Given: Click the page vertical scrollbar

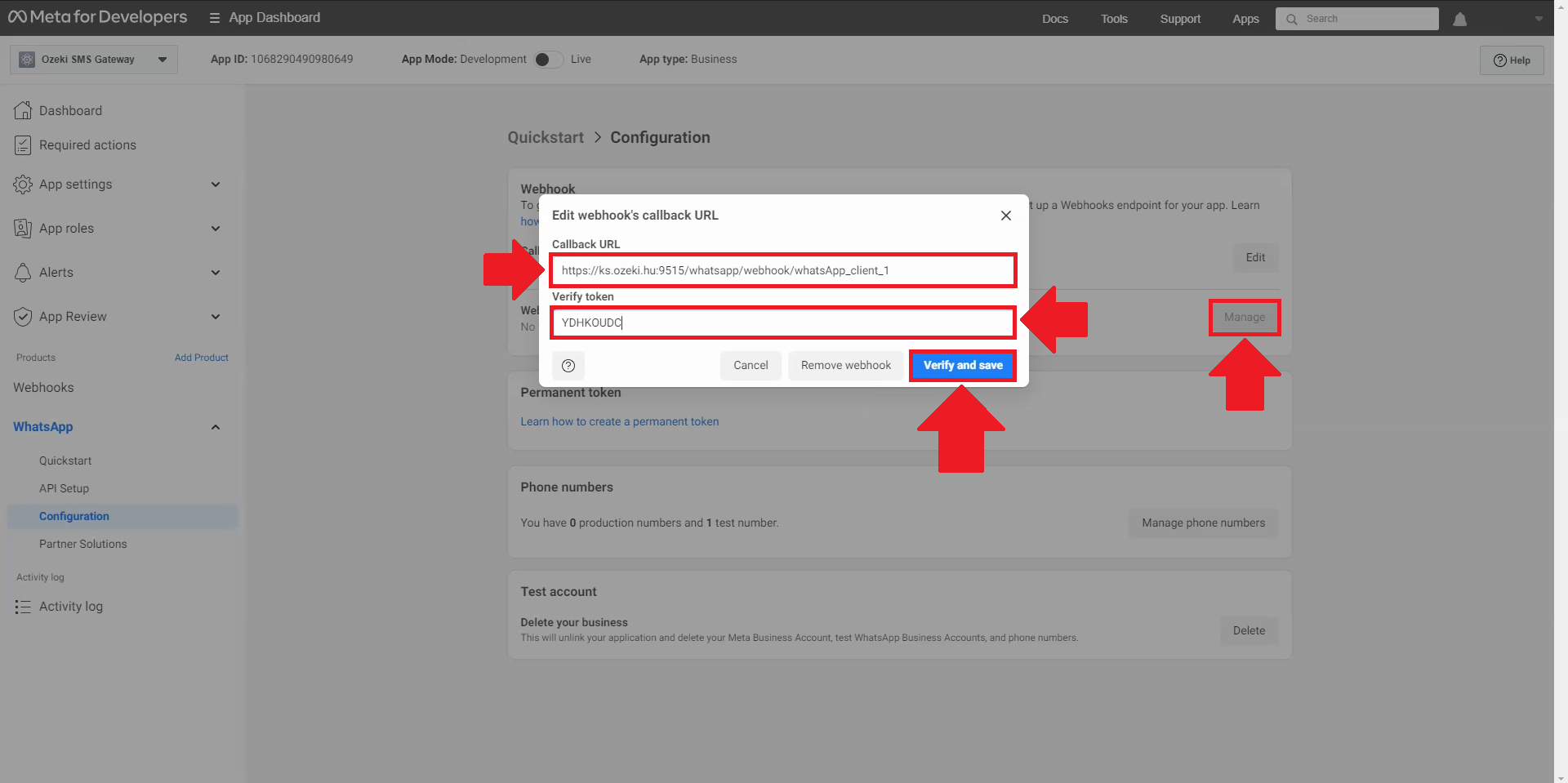Looking at the screenshot, I should pos(1561,391).
